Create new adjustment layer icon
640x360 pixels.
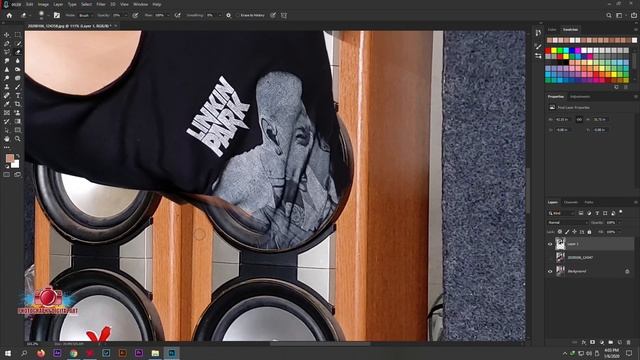click(x=602, y=342)
